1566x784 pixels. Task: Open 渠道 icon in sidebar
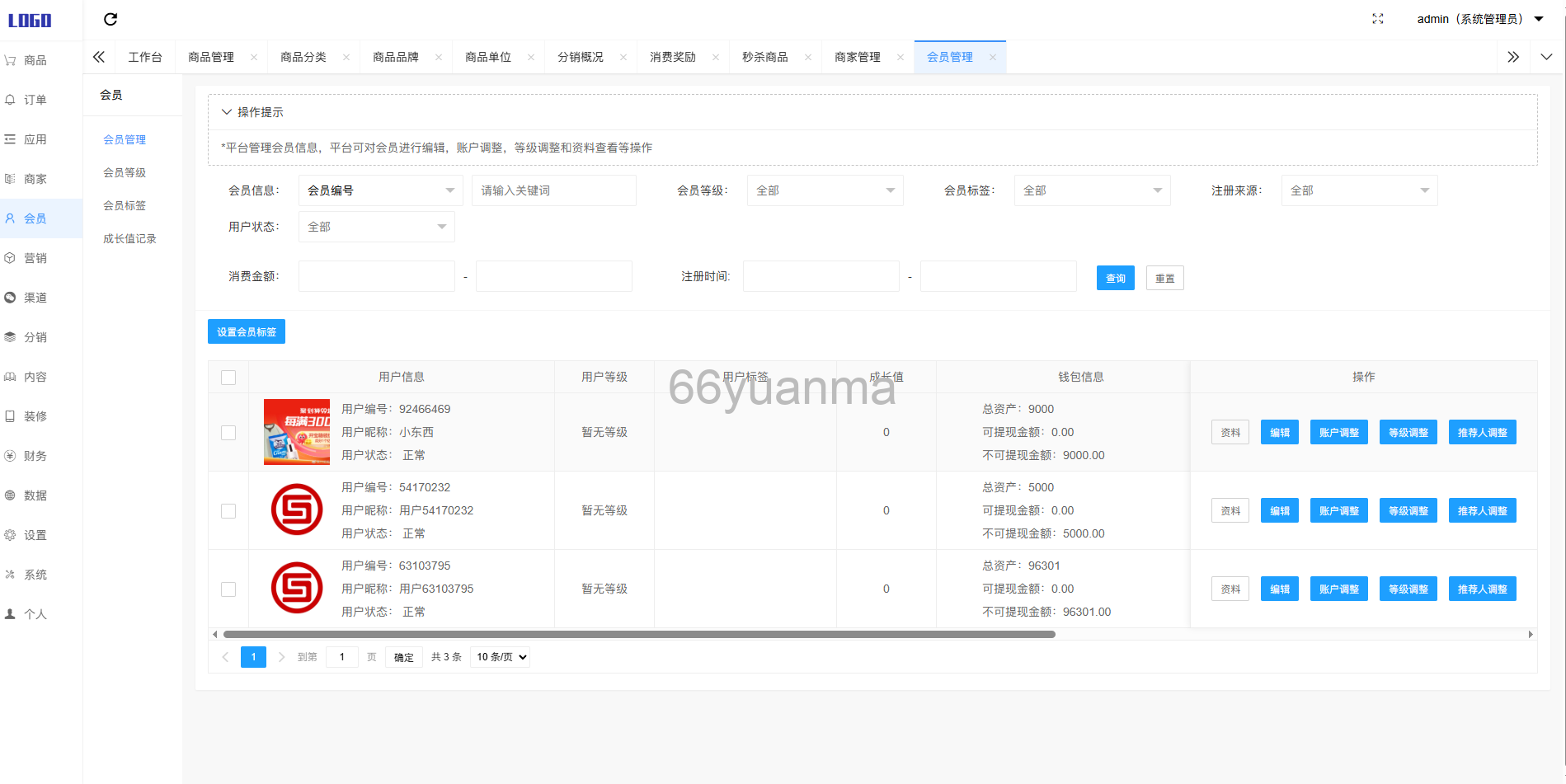10,298
